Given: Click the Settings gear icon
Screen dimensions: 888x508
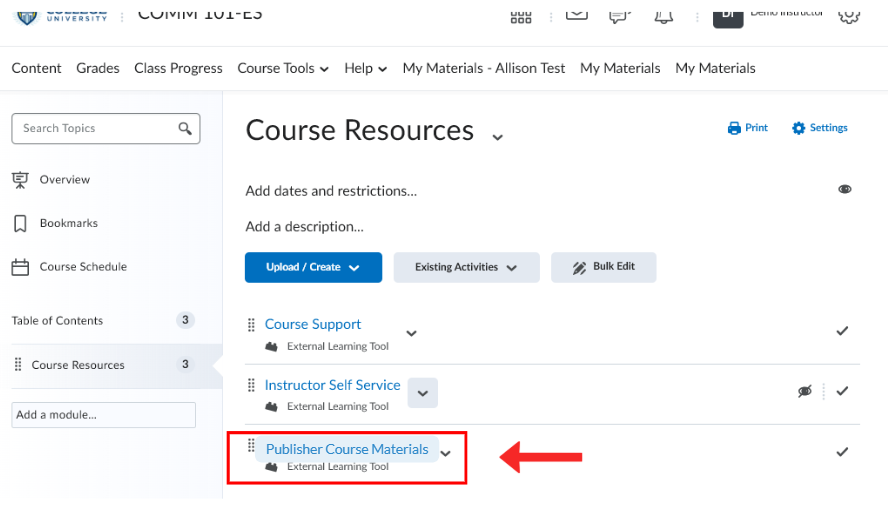Looking at the screenshot, I should point(799,128).
